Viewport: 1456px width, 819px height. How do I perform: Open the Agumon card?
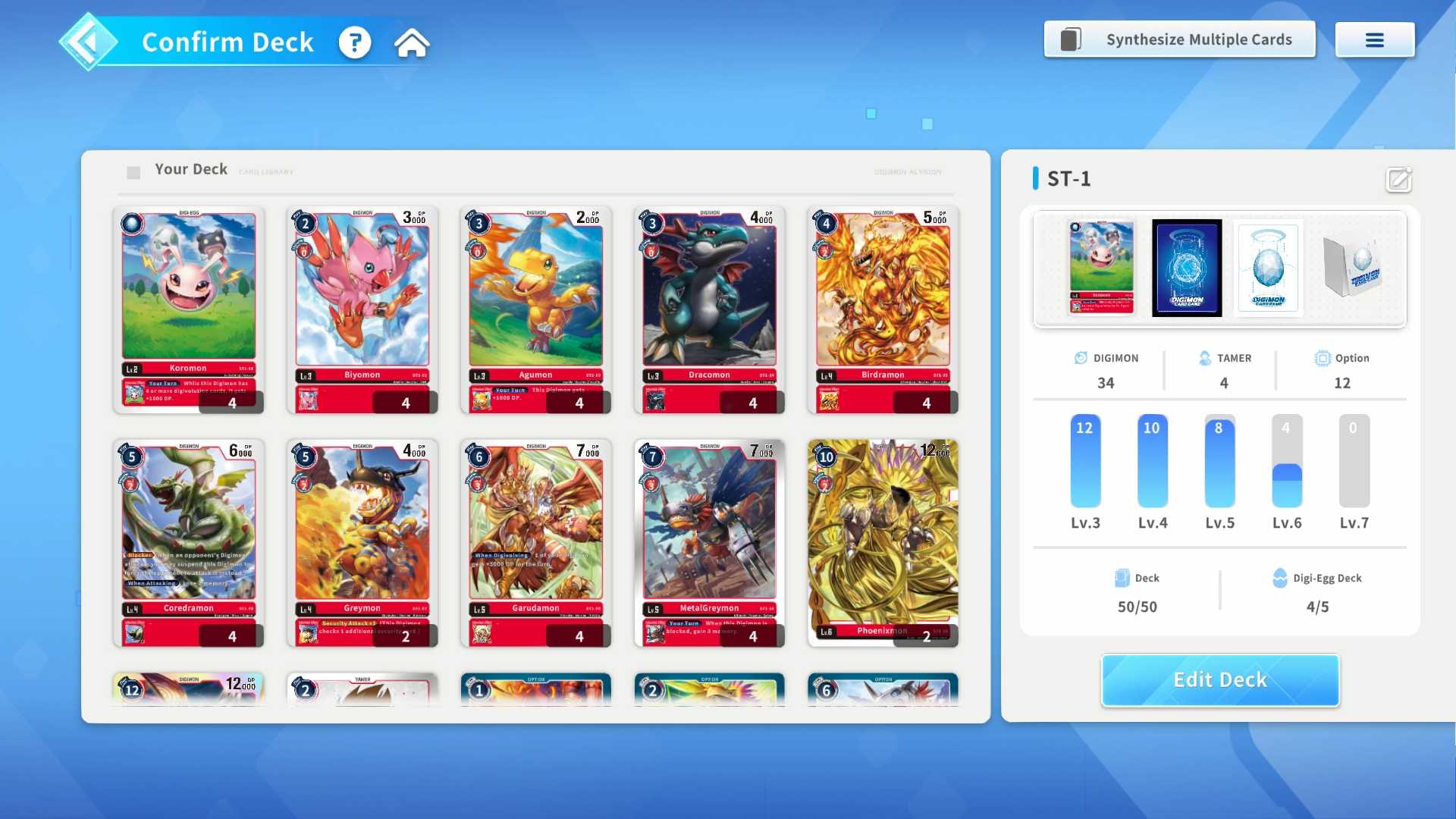[535, 310]
